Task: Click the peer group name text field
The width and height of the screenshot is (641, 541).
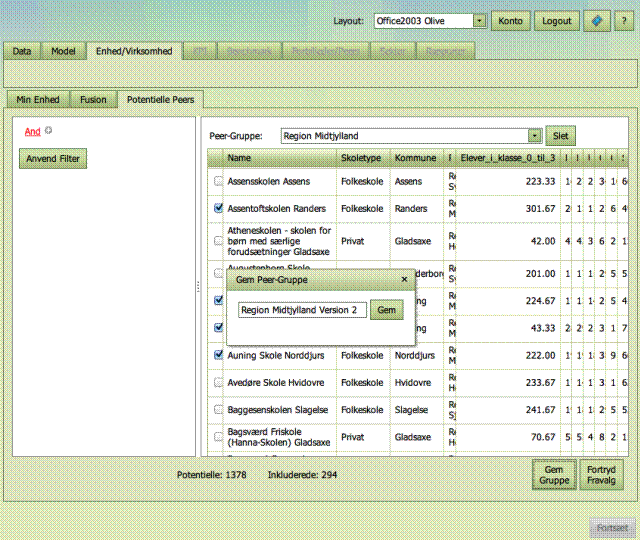Action: [x=302, y=310]
